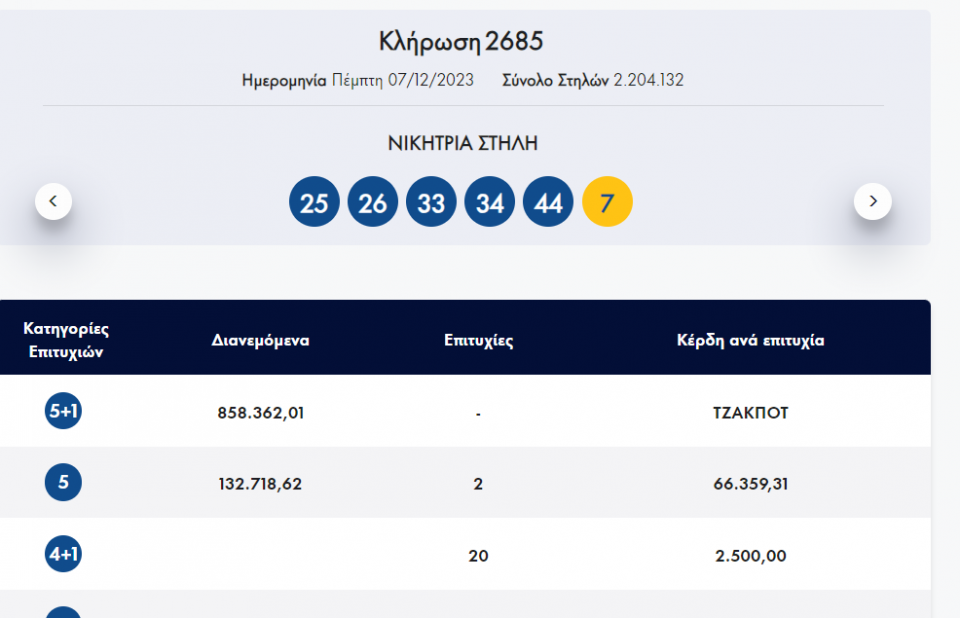Screen dimensions: 960x618
Task: Click the yellow Joker number 7 ball
Action: click(x=607, y=202)
